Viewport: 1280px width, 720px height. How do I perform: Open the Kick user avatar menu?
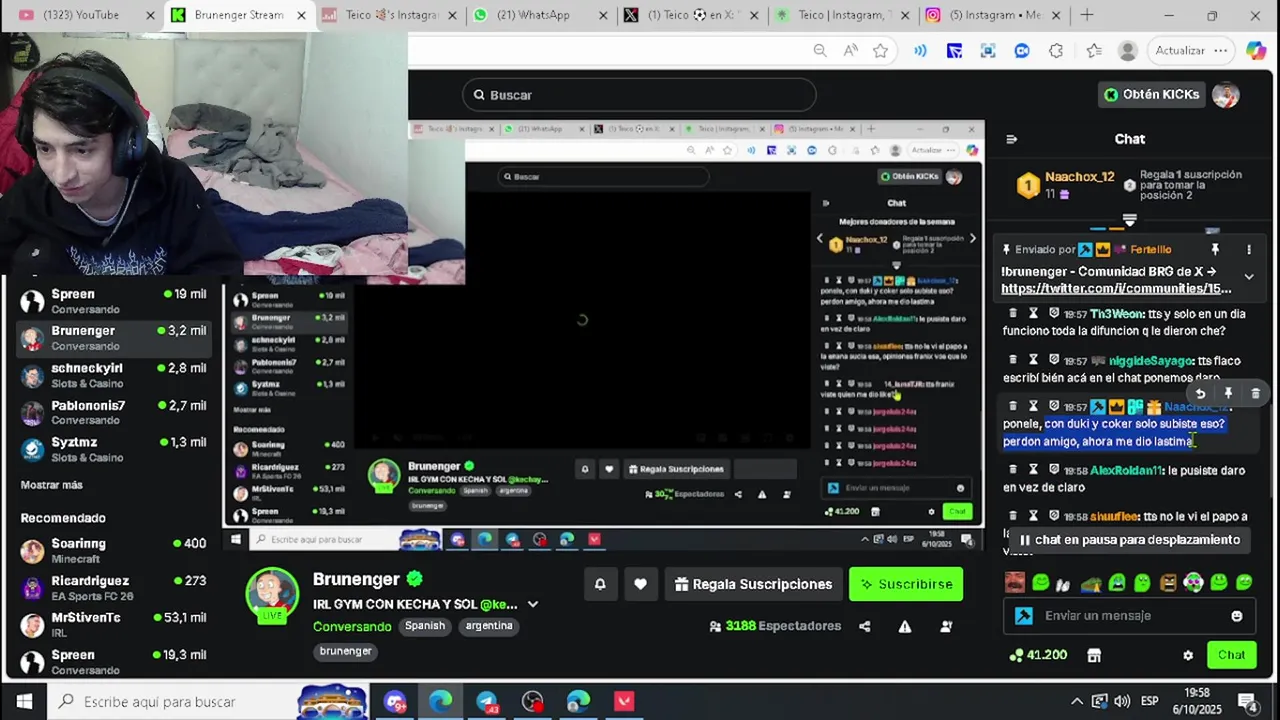pyautogui.click(x=1226, y=94)
